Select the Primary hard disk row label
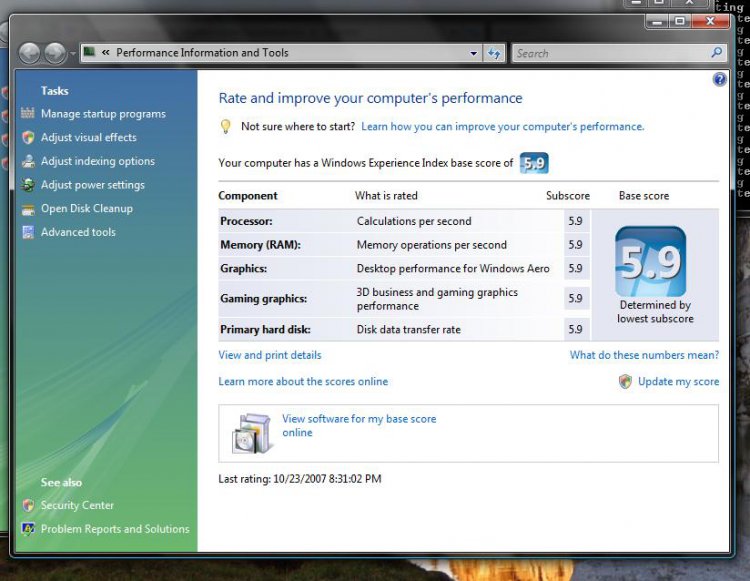 (265, 329)
